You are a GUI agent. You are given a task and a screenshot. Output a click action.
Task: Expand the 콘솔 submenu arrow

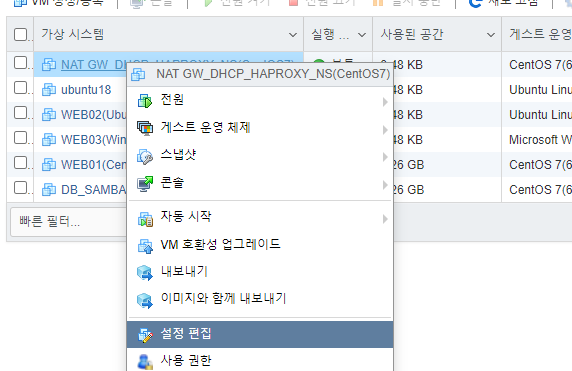click(385, 185)
